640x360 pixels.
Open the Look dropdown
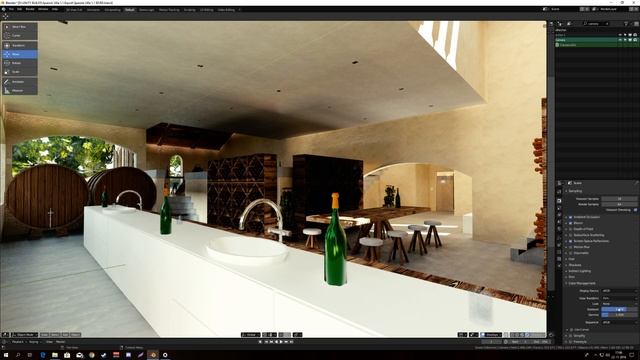pos(619,304)
